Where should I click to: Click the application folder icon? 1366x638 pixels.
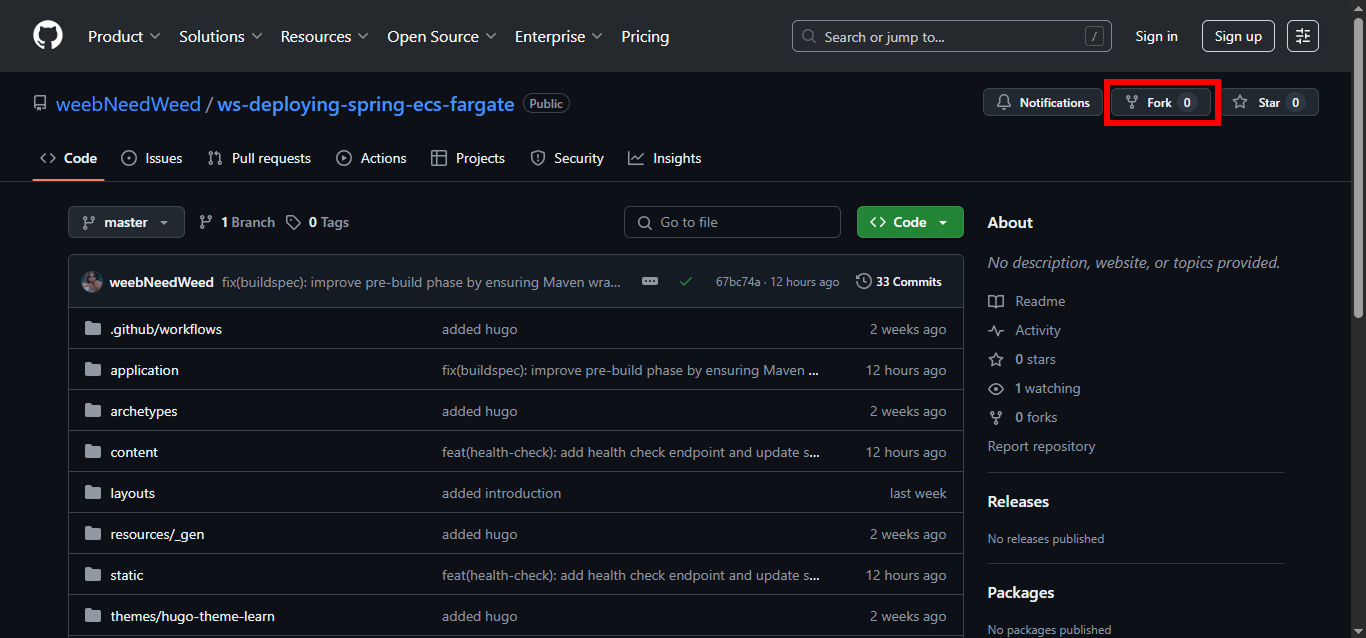click(x=93, y=370)
